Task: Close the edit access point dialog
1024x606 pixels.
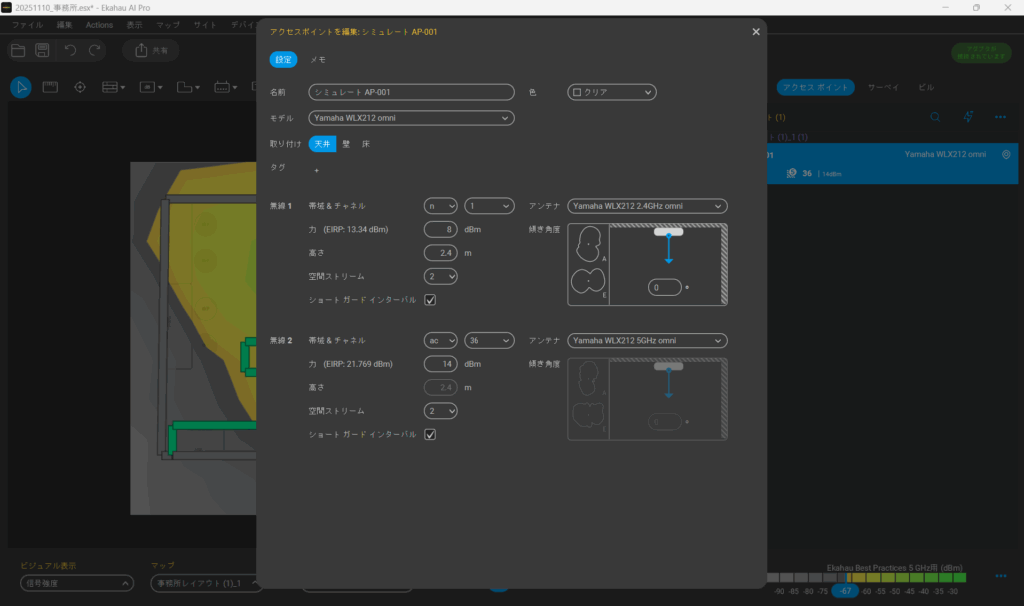Action: click(x=756, y=32)
